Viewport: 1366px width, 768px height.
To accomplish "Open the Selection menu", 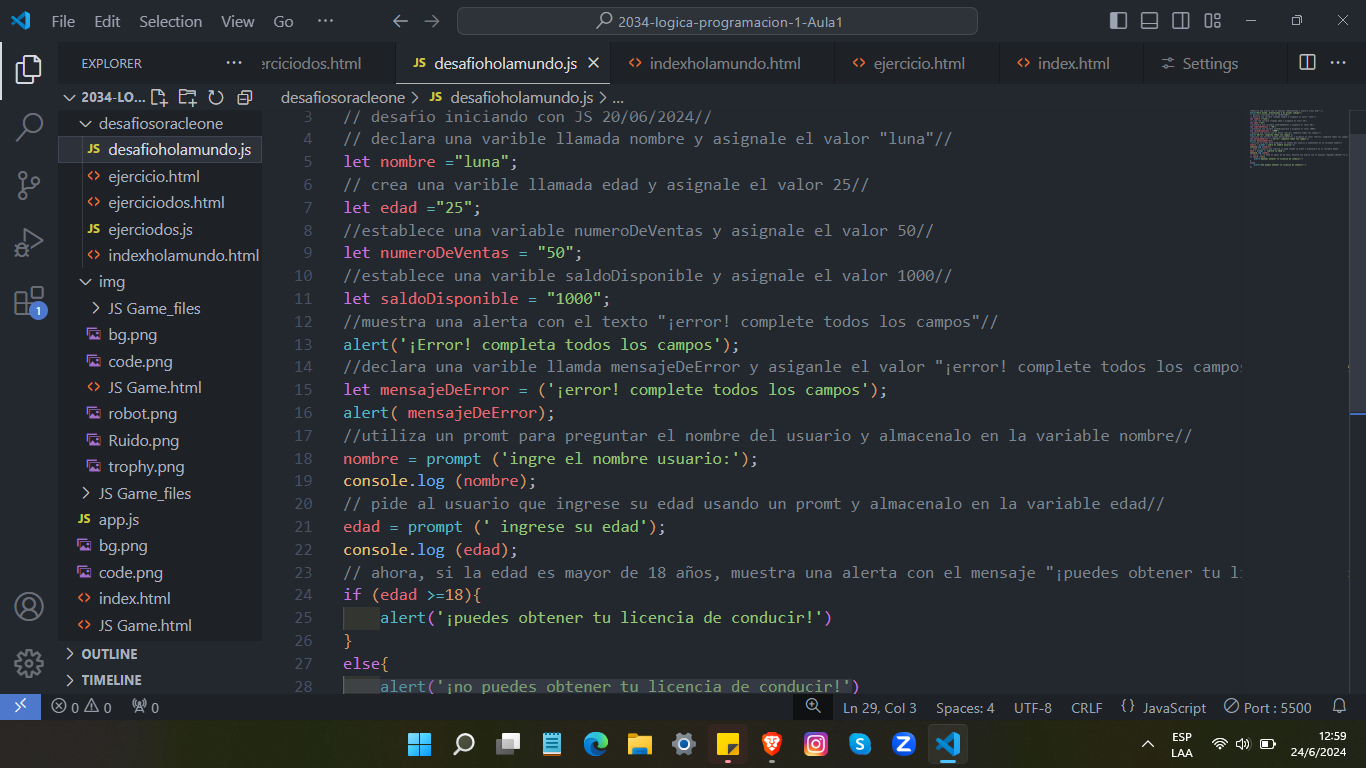I will tap(170, 21).
